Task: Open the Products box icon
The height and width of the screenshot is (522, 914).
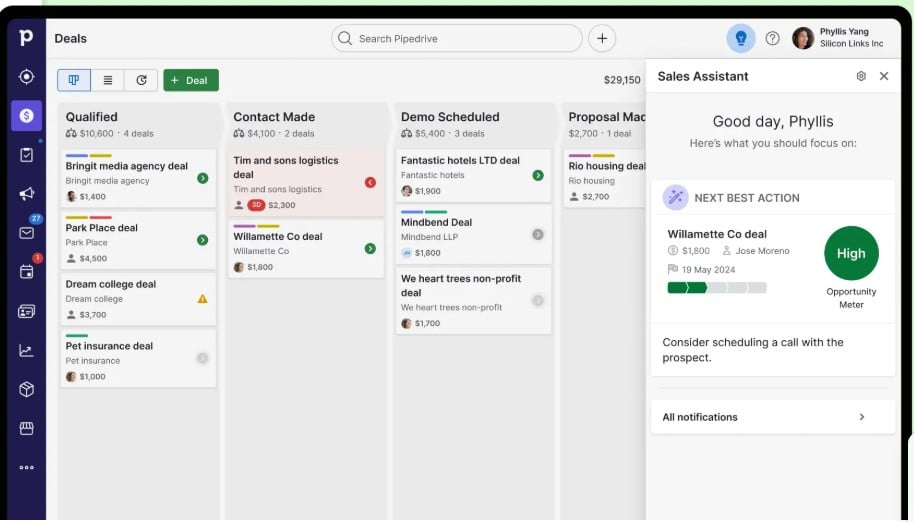Action: coord(26,389)
